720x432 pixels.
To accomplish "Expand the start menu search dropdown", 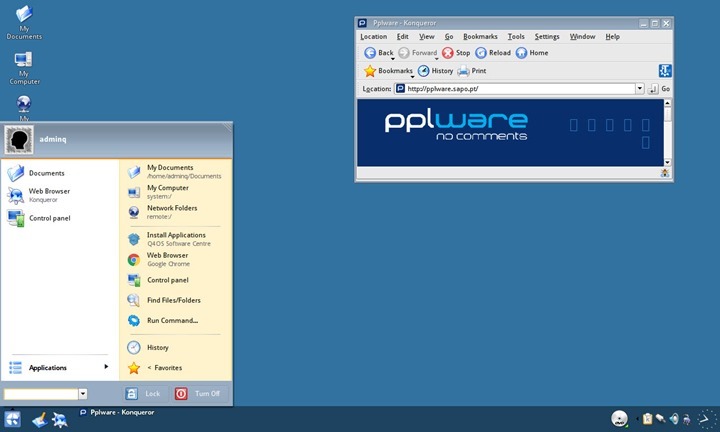I will [x=83, y=394].
